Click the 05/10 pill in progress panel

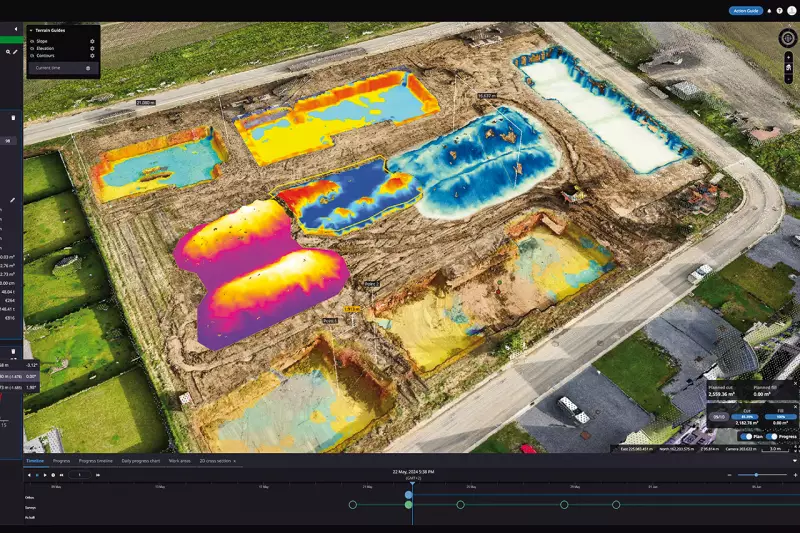tap(719, 417)
